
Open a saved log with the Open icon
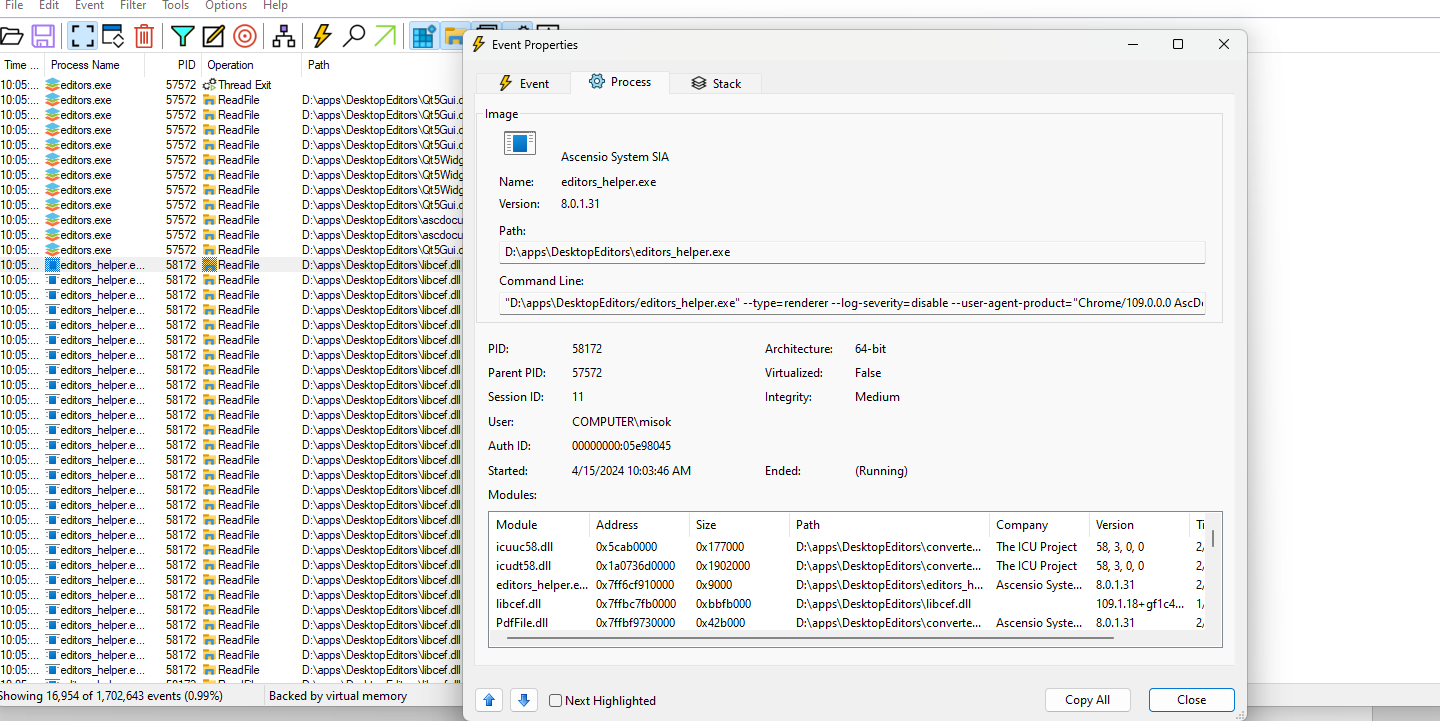[11, 37]
